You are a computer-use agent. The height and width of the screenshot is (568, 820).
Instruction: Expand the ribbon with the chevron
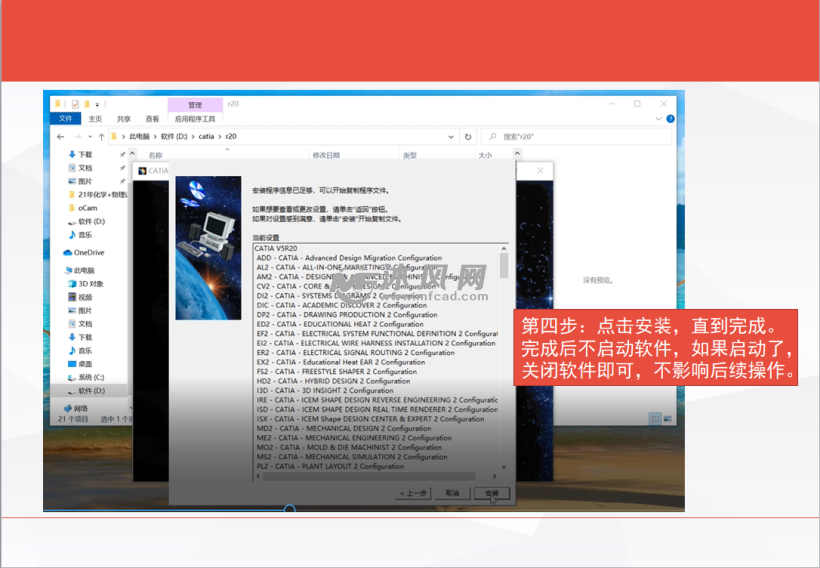click(658, 119)
